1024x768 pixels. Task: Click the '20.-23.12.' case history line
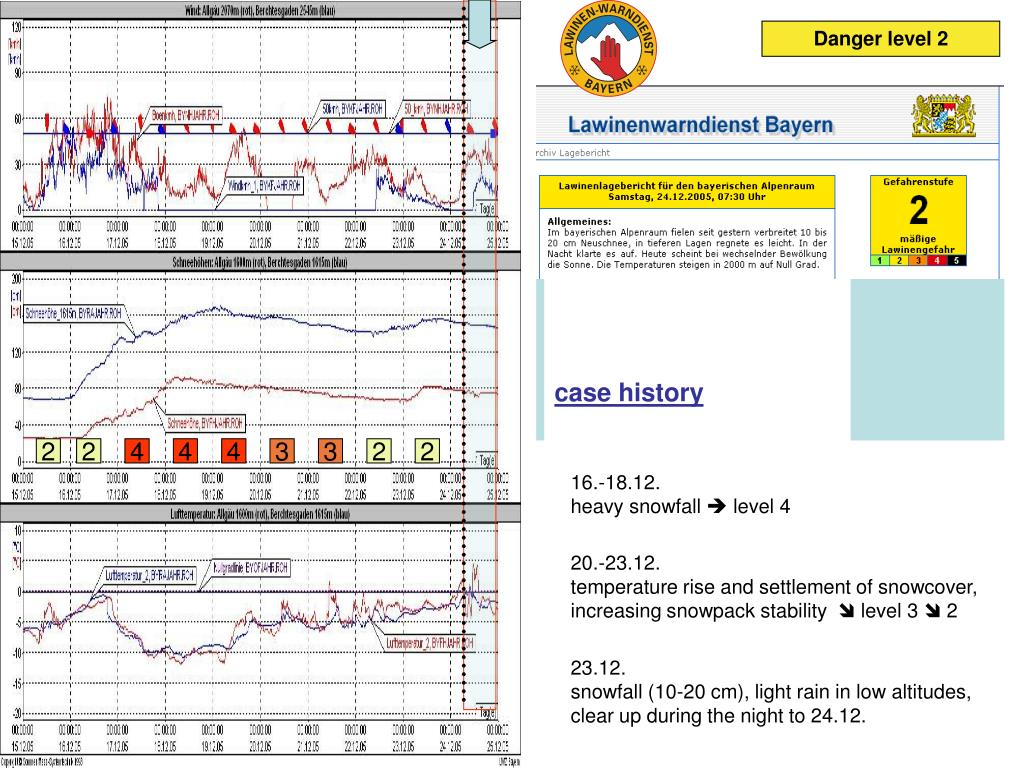click(x=615, y=563)
